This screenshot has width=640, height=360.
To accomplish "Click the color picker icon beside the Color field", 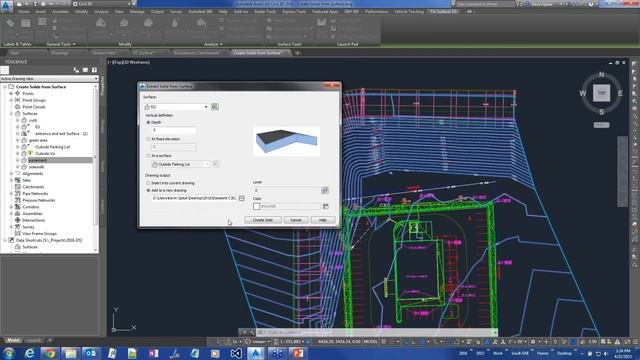I will [325, 206].
